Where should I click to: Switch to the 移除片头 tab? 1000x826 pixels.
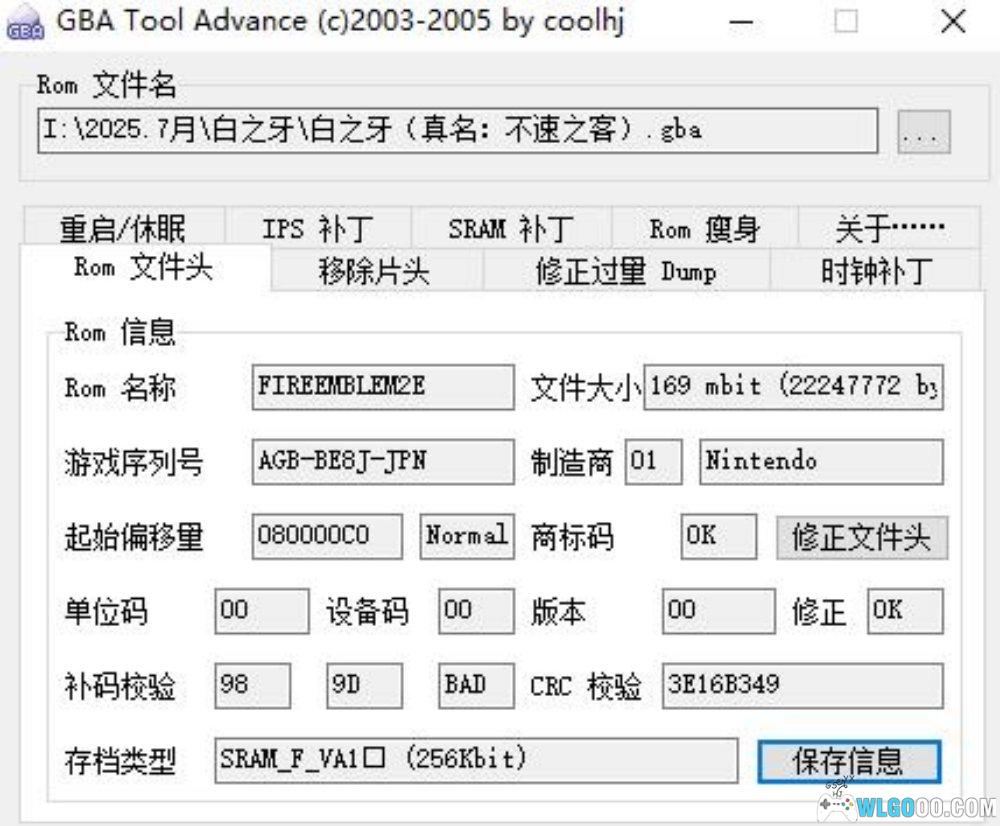click(x=374, y=271)
